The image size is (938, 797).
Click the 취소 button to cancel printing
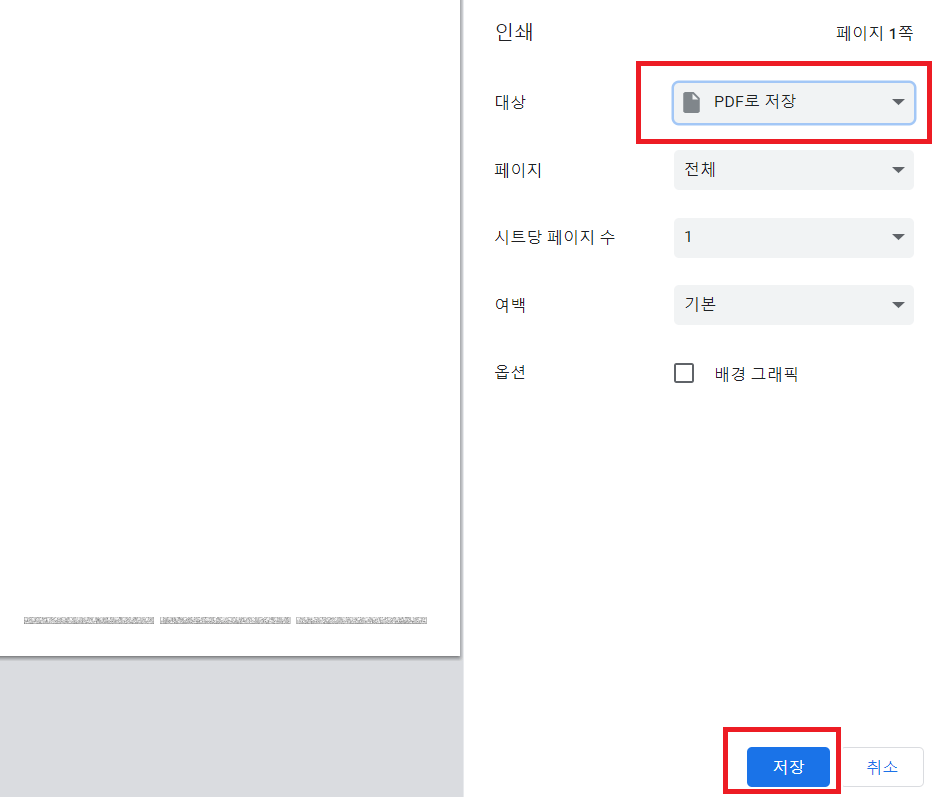click(881, 767)
